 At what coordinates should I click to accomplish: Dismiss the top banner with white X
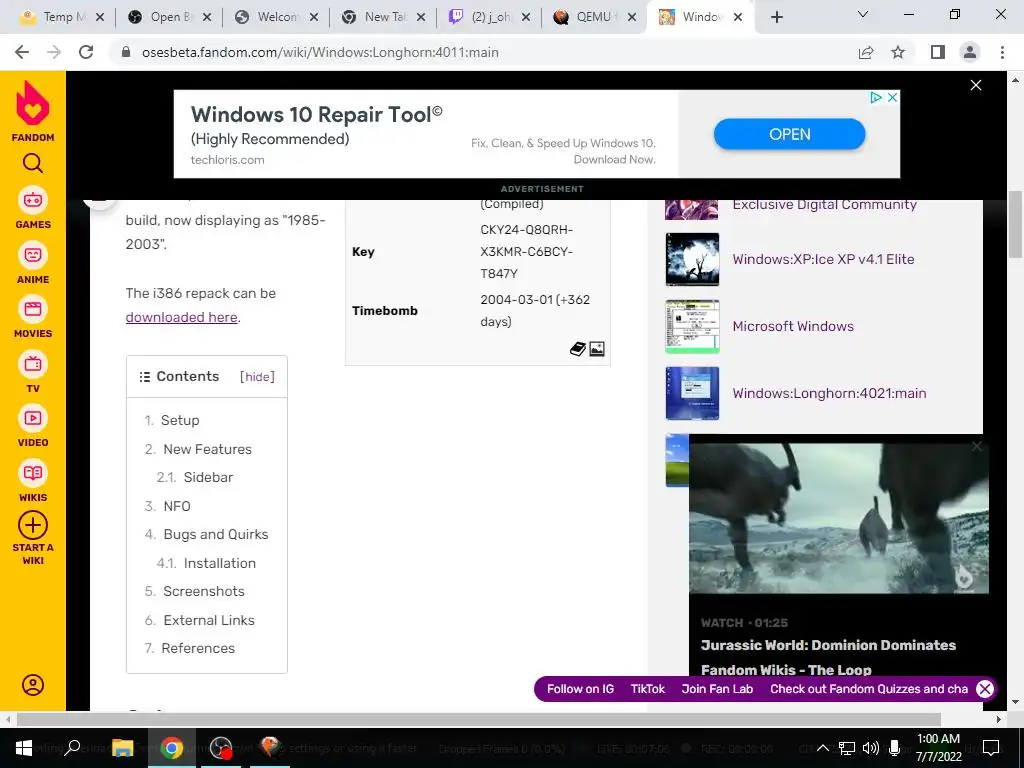(x=976, y=86)
